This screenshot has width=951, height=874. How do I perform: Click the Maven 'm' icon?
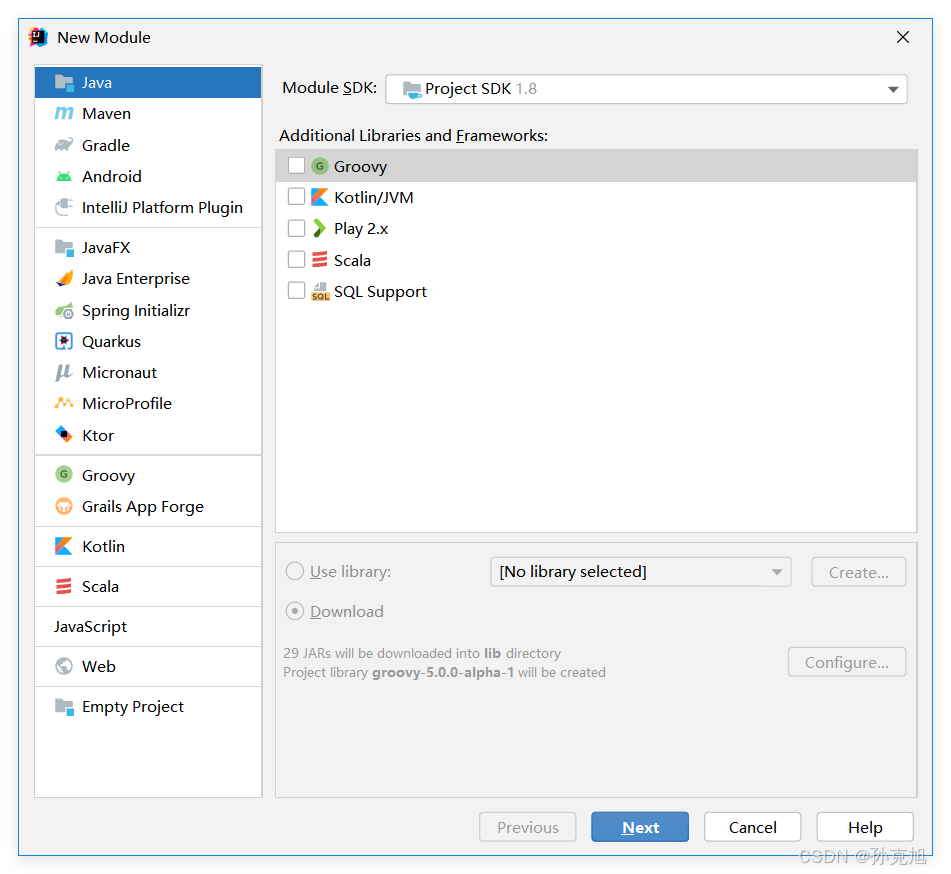pos(64,113)
